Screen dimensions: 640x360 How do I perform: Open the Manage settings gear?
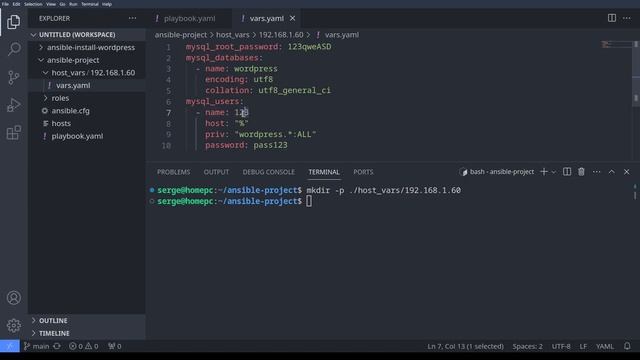13,325
